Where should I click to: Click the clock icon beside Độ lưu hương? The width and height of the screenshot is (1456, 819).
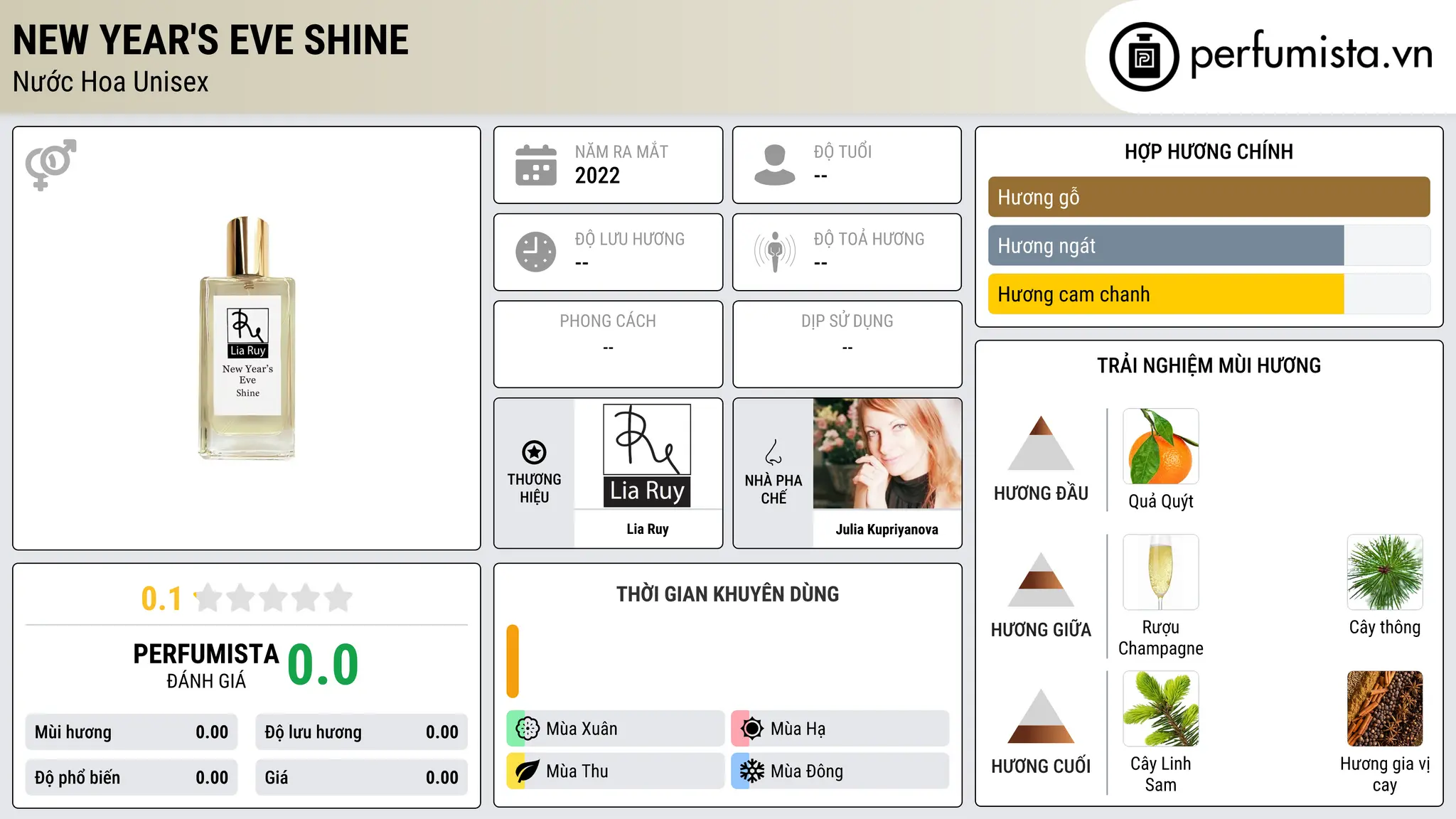535,252
